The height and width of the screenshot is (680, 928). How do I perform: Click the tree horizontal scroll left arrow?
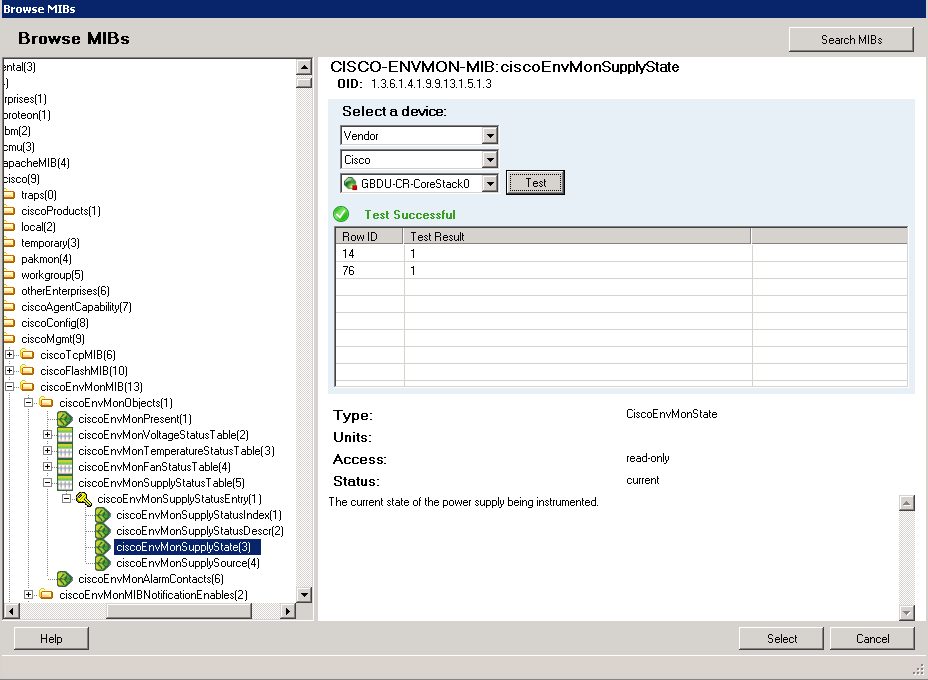coord(11,611)
